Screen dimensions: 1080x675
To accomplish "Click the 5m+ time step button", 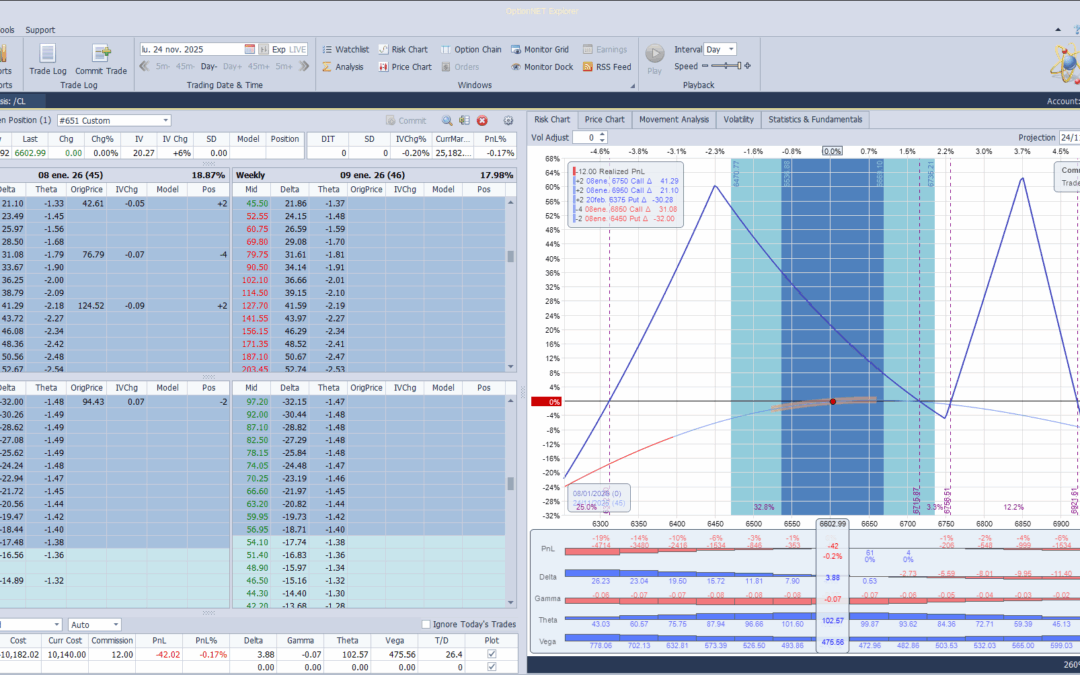I will (x=284, y=67).
